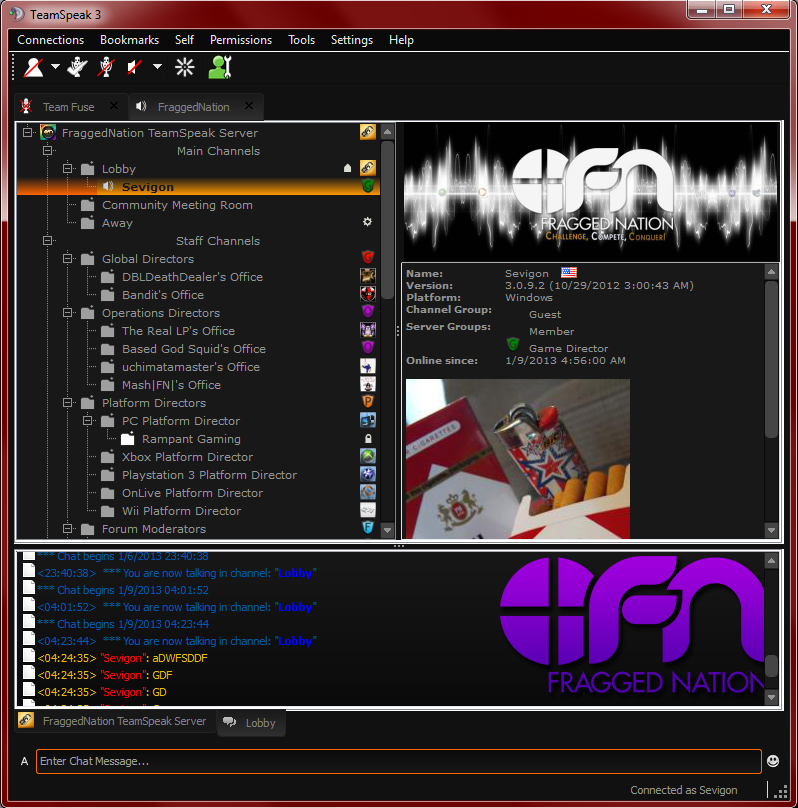Open Connections menu
This screenshot has width=798, height=808.
50,40
